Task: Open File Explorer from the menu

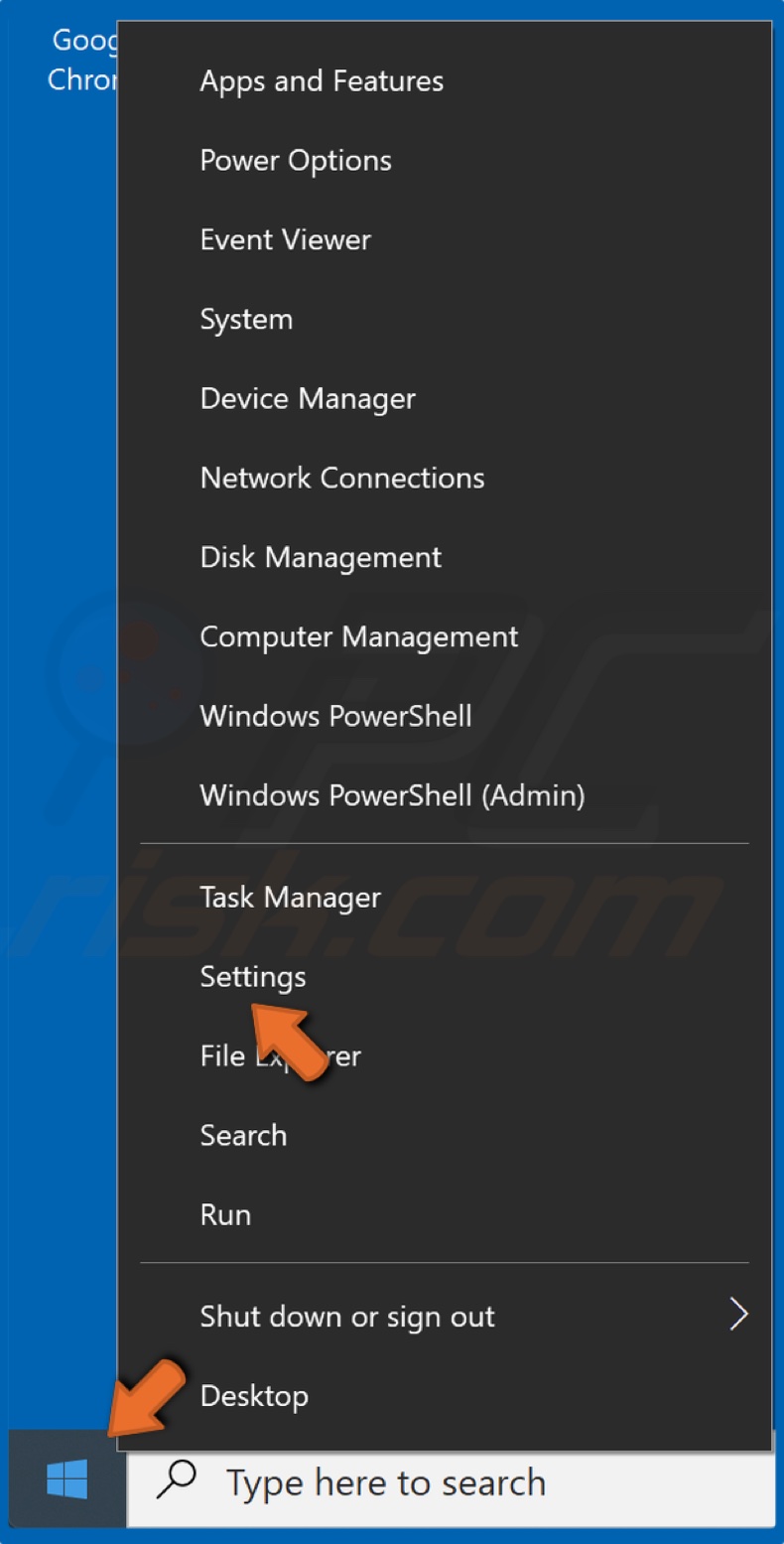Action: pos(280,1055)
